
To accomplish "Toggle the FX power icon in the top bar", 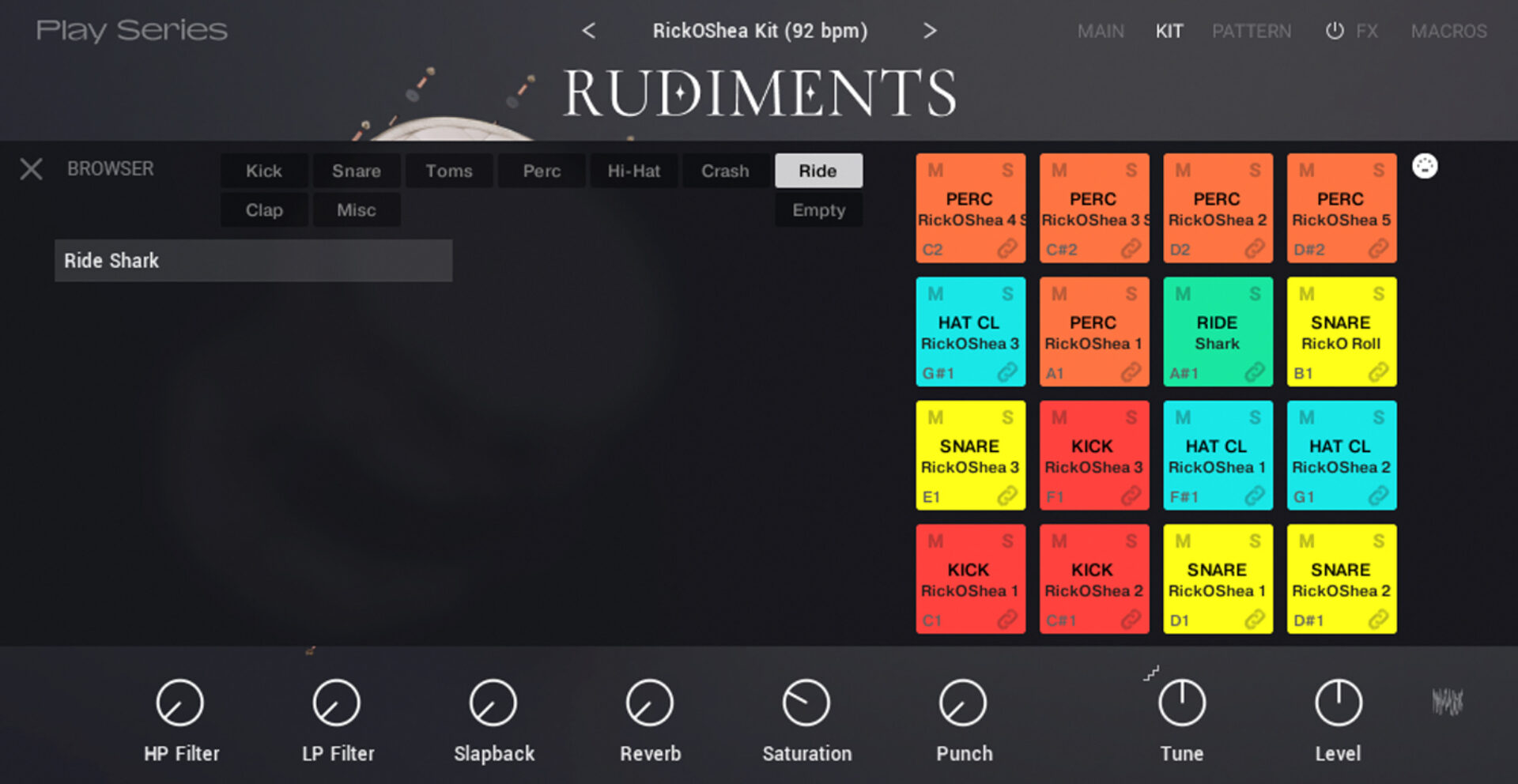I will coord(1335,31).
